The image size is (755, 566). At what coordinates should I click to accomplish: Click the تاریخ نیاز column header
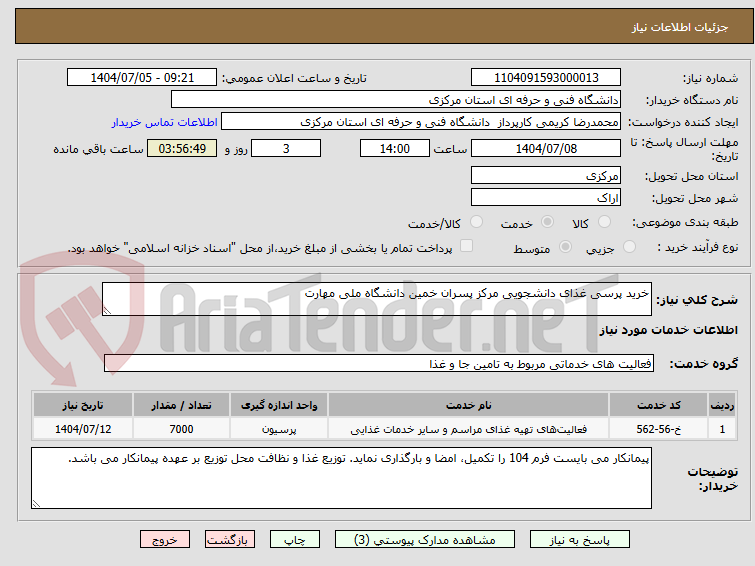coord(83,405)
